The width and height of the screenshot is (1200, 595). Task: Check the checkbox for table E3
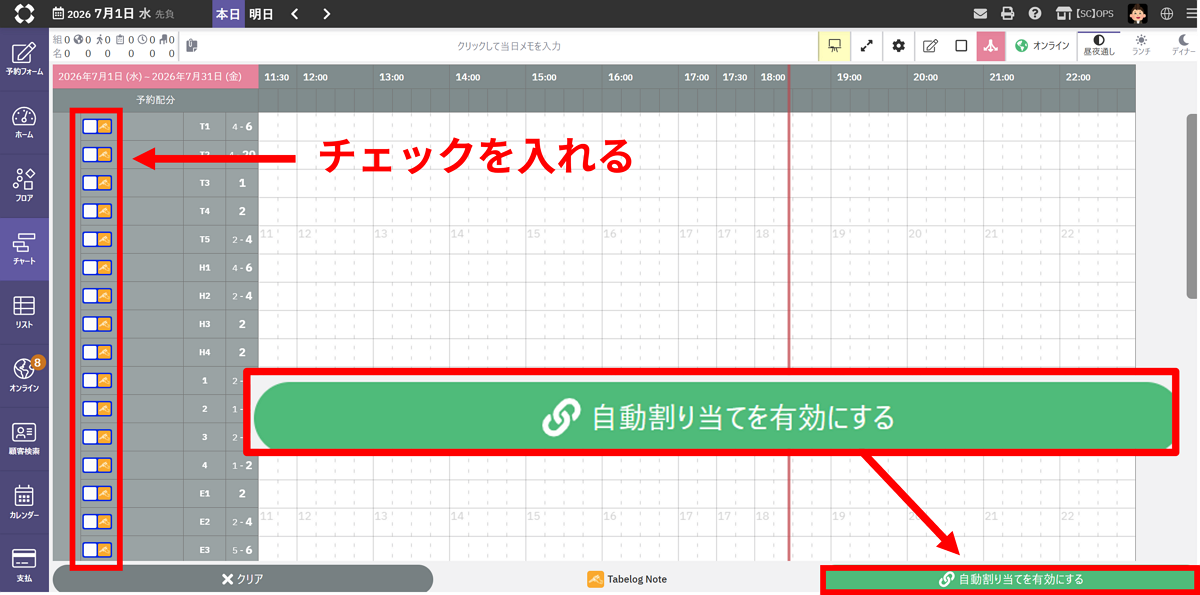tap(90, 550)
